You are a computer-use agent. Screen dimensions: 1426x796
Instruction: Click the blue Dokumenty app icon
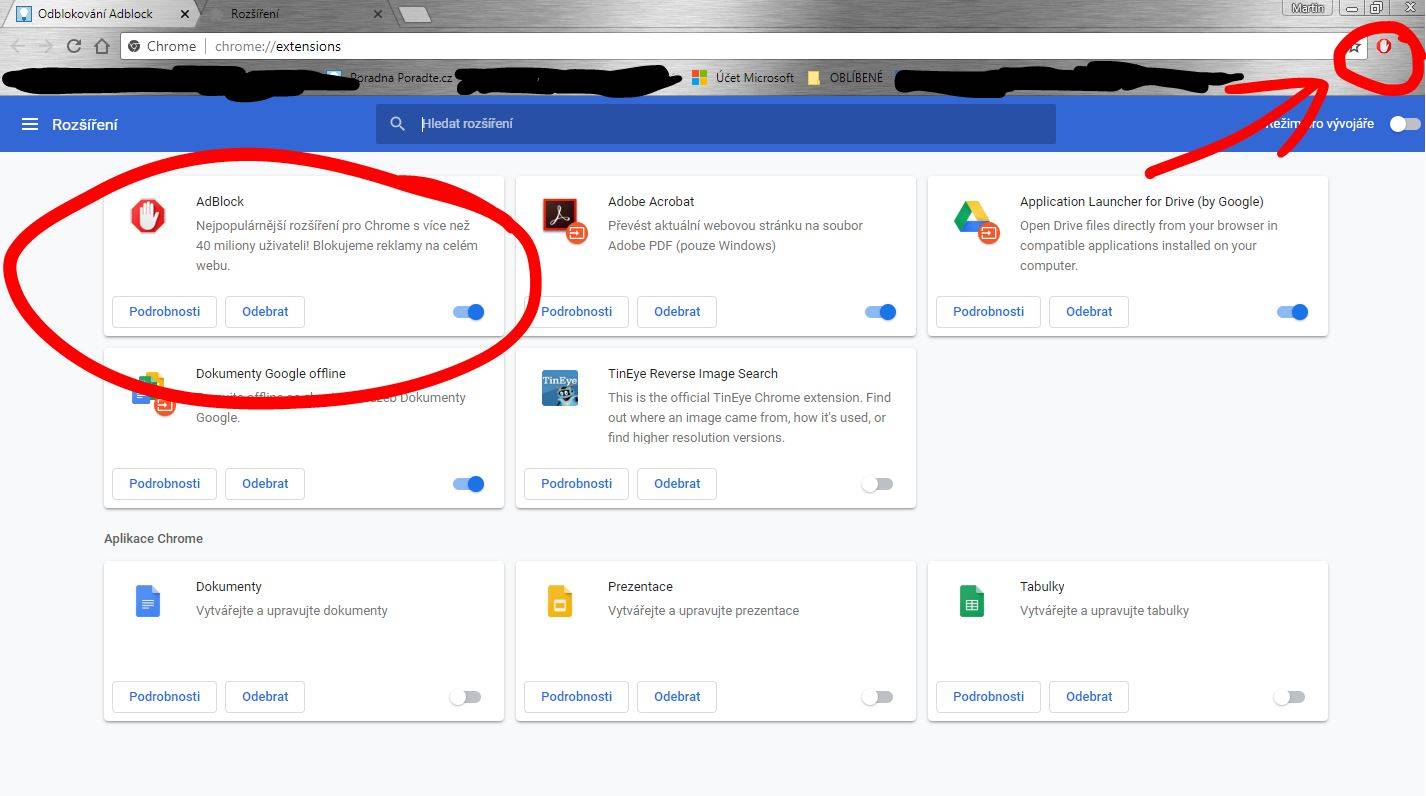tap(148, 601)
